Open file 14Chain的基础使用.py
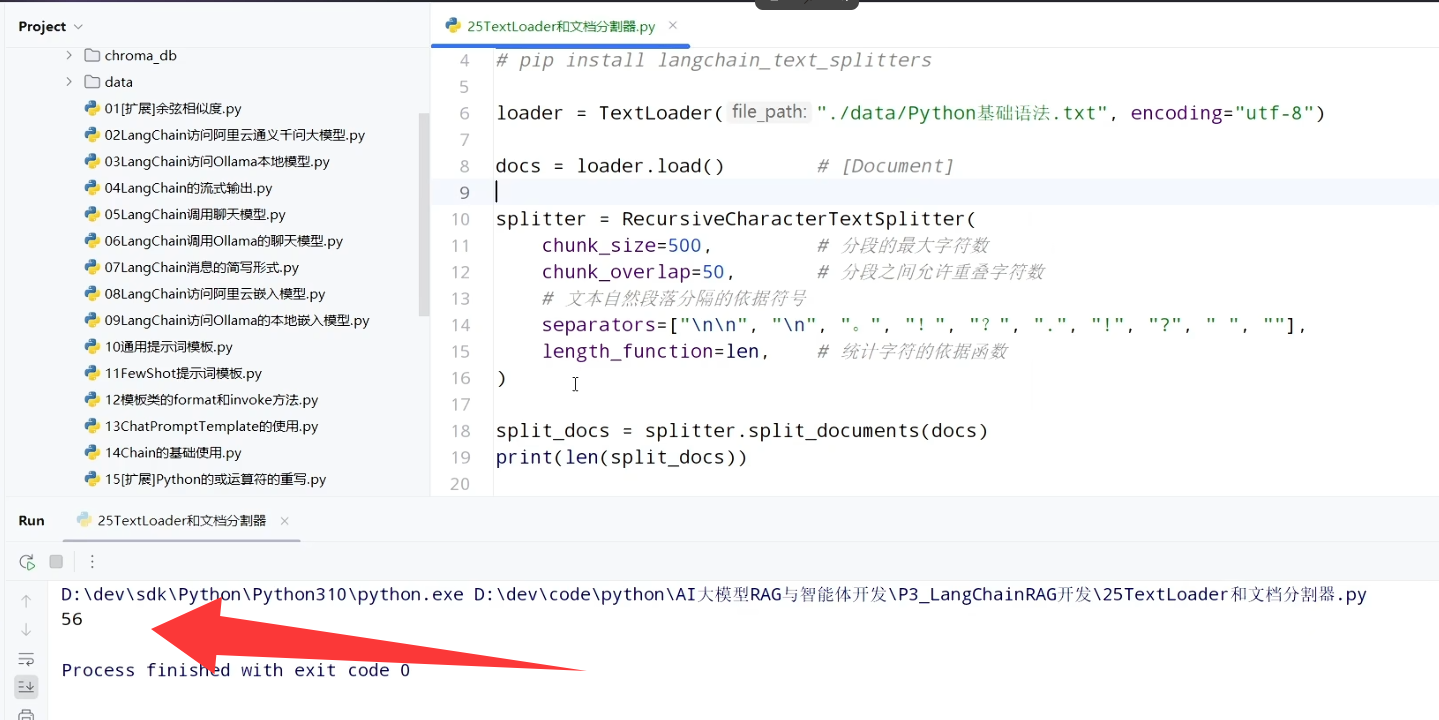This screenshot has width=1439, height=720. coord(163,453)
